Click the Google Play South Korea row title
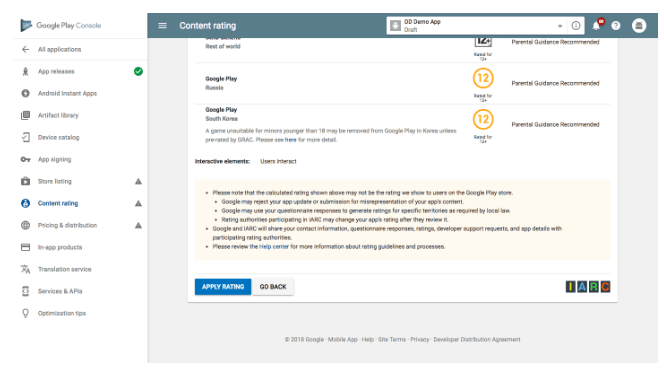Viewport: 664px width, 368px height. [221, 110]
